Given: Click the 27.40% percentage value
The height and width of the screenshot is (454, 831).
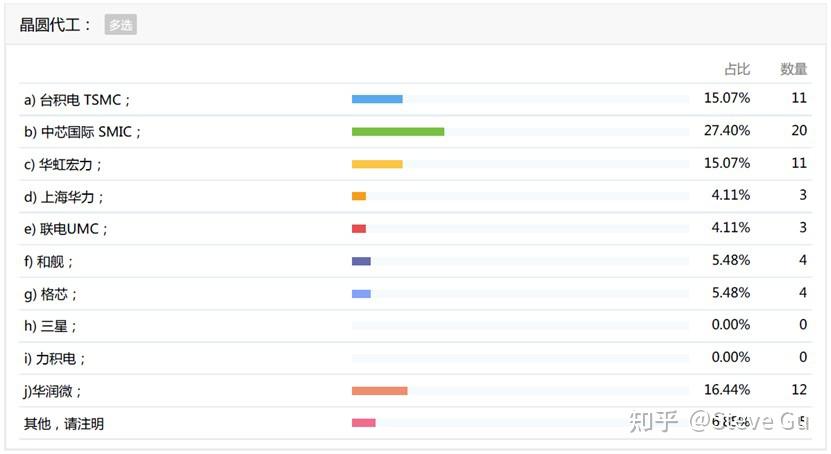Looking at the screenshot, I should click(x=727, y=131).
